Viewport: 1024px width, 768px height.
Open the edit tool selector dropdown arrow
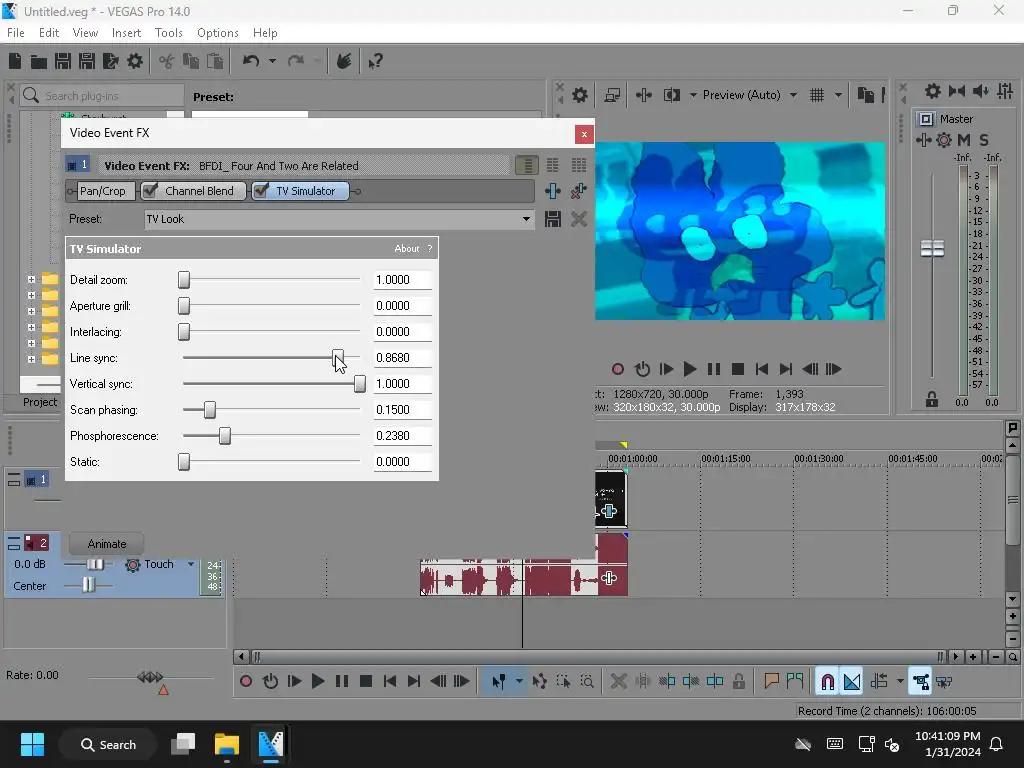[x=519, y=682]
